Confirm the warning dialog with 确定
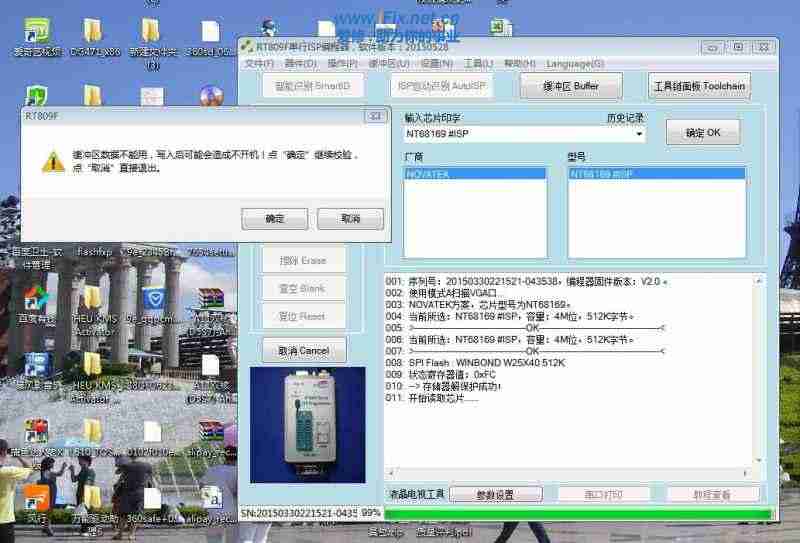Image resolution: width=800 pixels, height=543 pixels. [274, 219]
